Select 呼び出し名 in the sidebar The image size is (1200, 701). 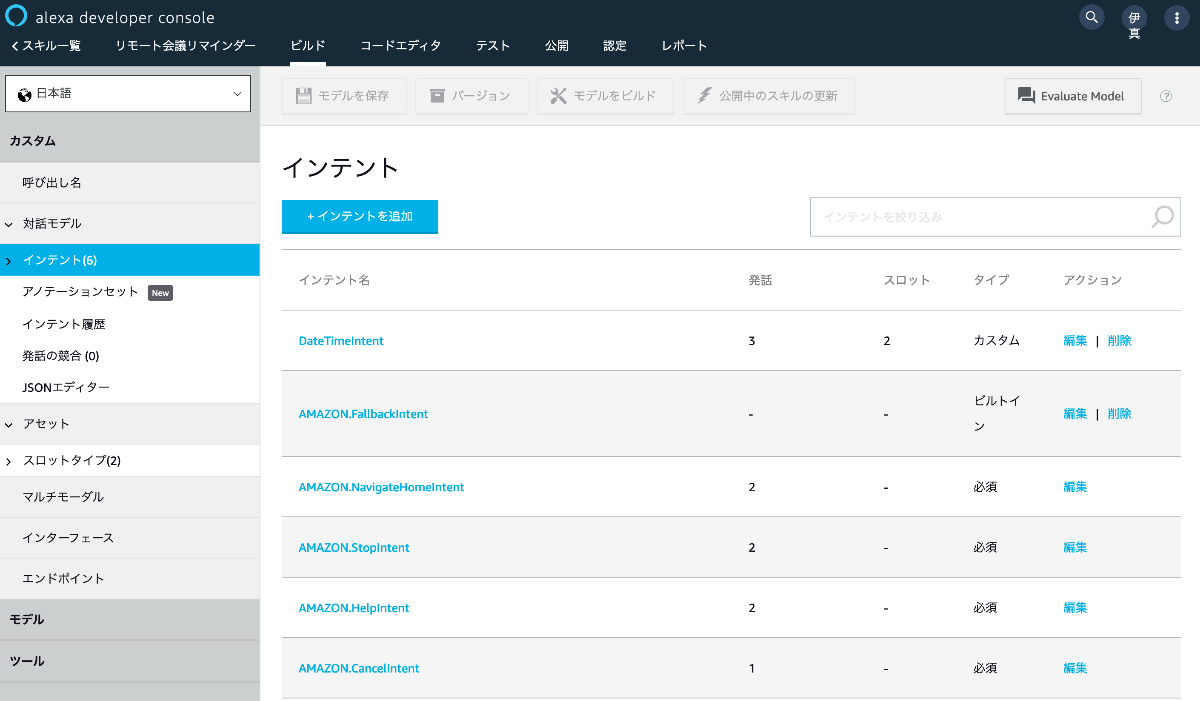(x=130, y=183)
